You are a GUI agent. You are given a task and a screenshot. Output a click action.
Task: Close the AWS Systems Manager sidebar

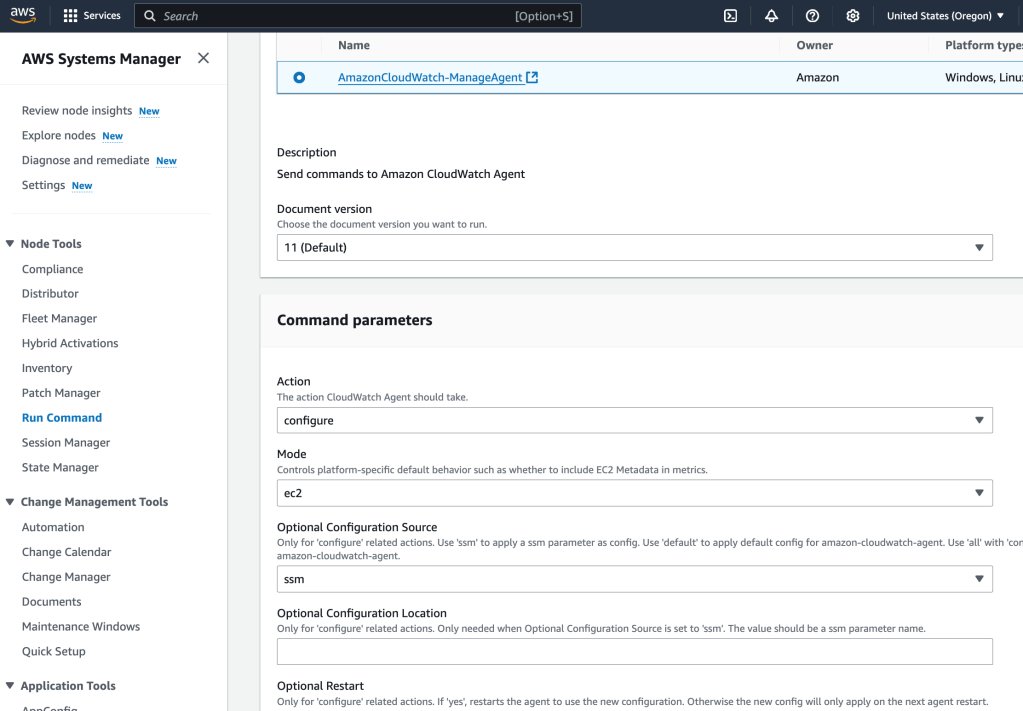(203, 58)
